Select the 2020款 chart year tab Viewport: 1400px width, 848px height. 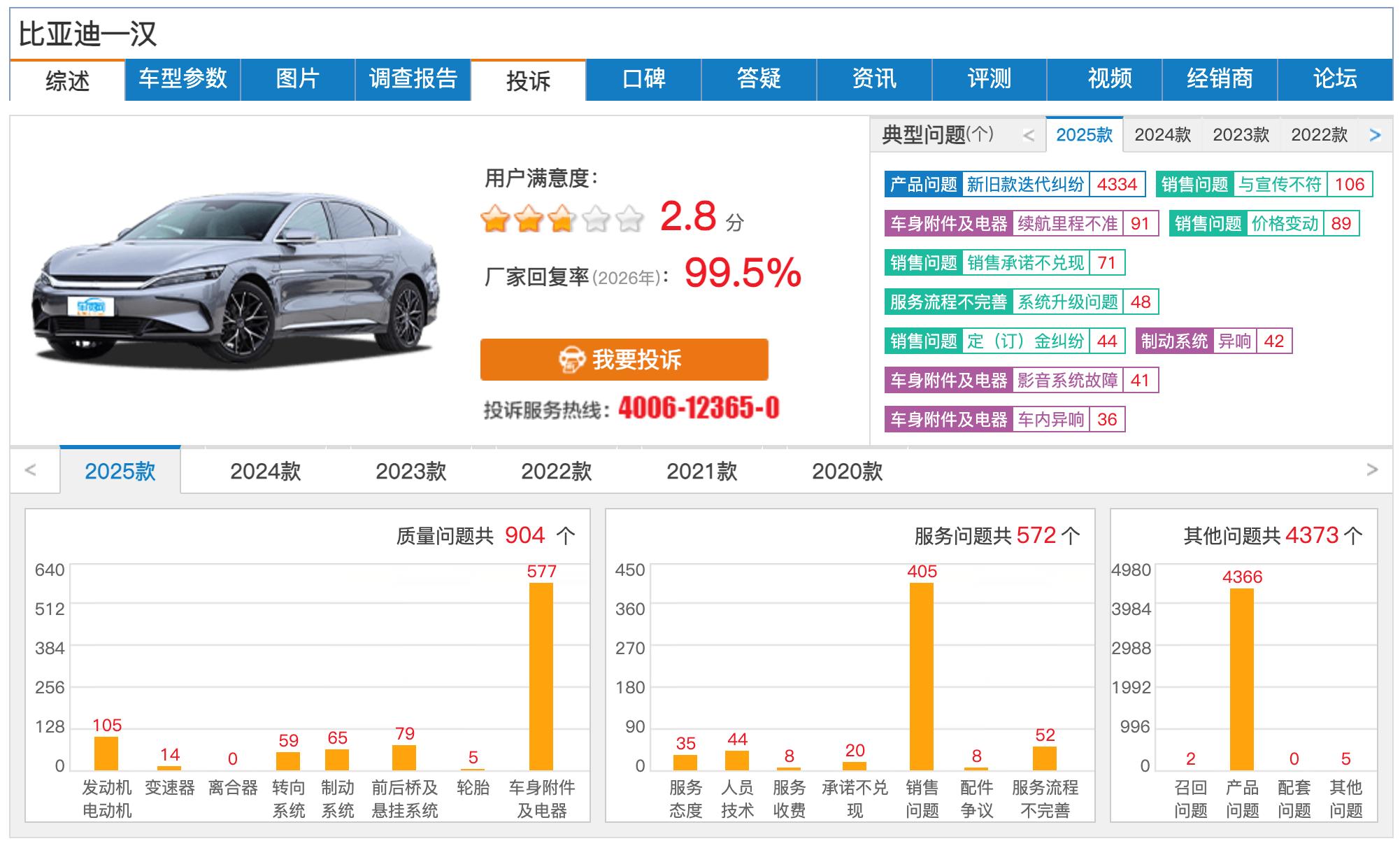click(x=847, y=471)
